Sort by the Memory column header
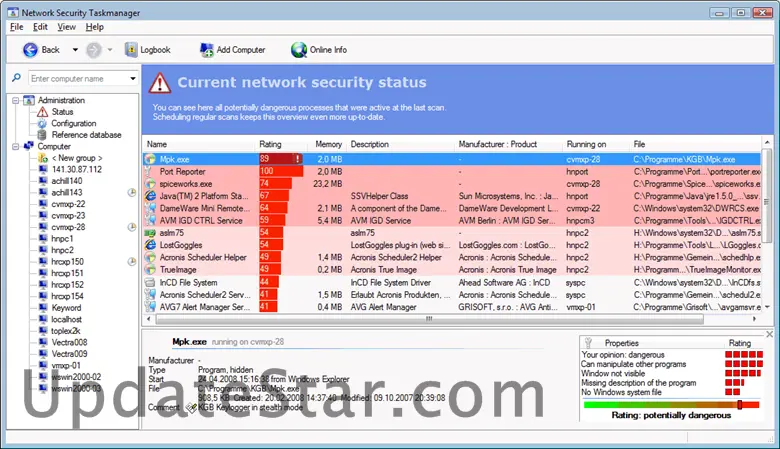780x449 pixels. coord(328,144)
